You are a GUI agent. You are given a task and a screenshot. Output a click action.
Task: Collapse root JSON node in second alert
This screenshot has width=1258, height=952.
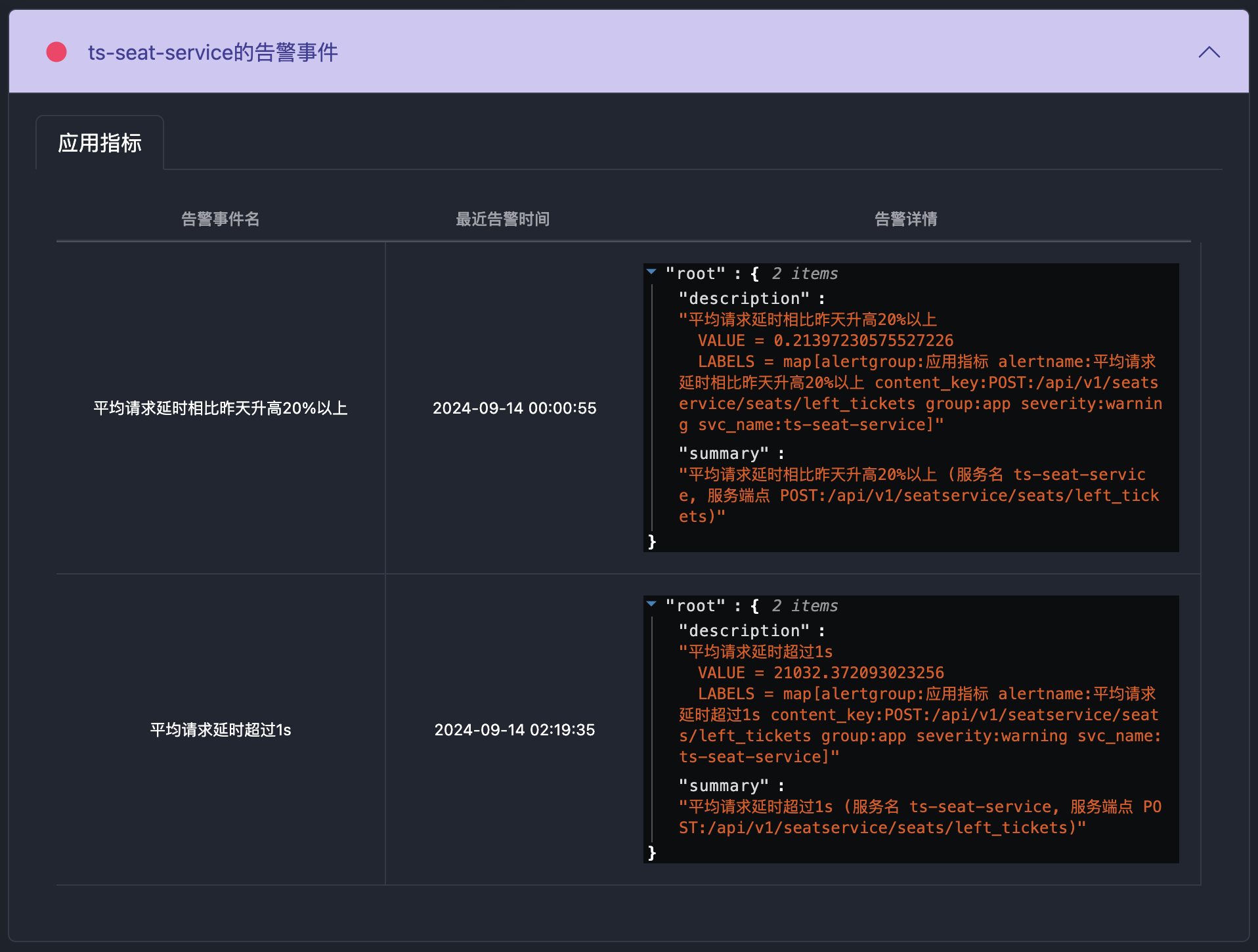click(651, 604)
